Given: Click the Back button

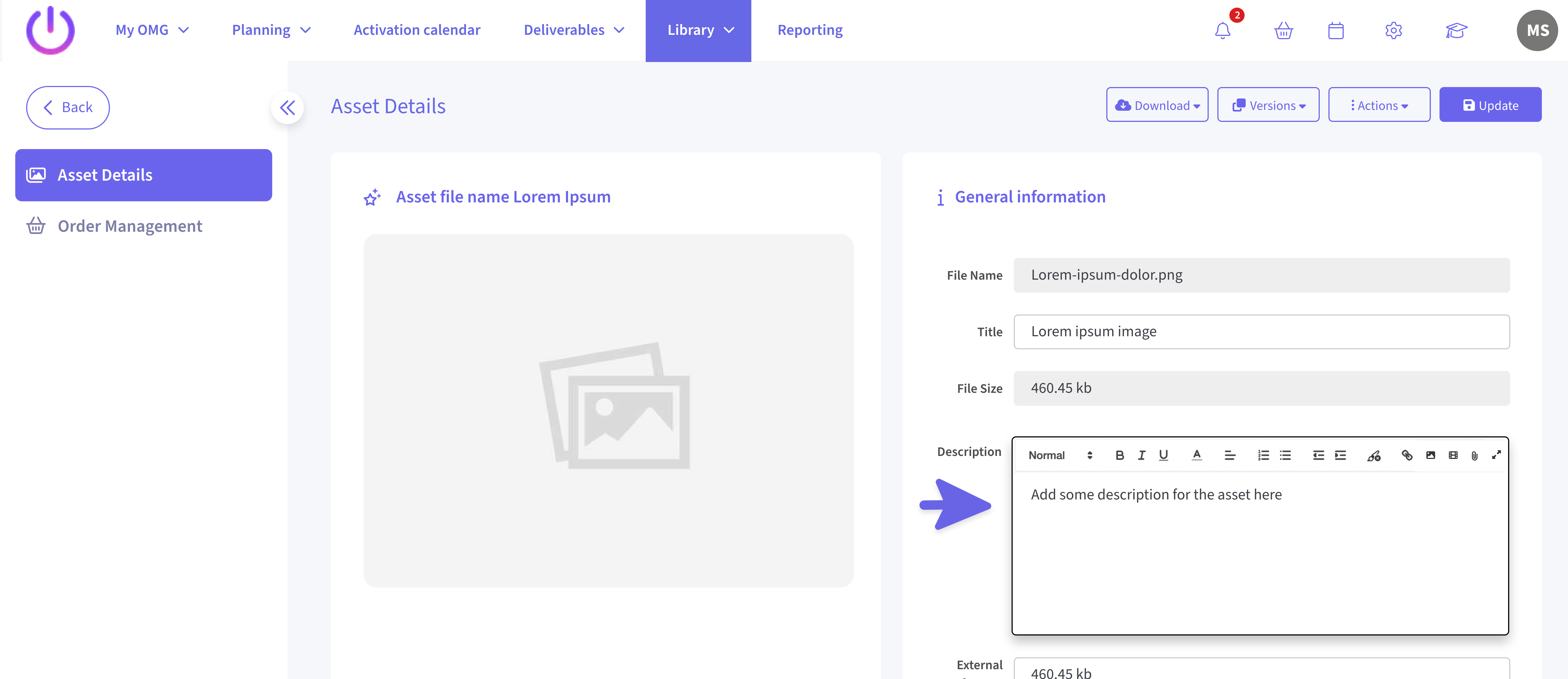Looking at the screenshot, I should (x=68, y=107).
